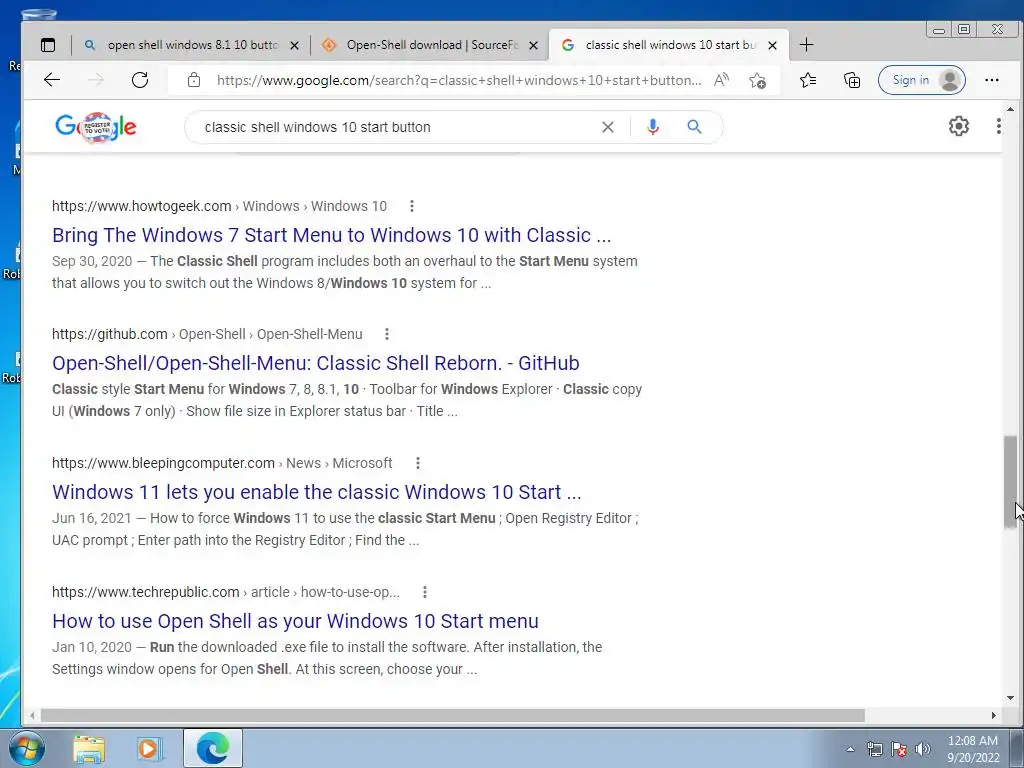Go back to previous page

52,80
